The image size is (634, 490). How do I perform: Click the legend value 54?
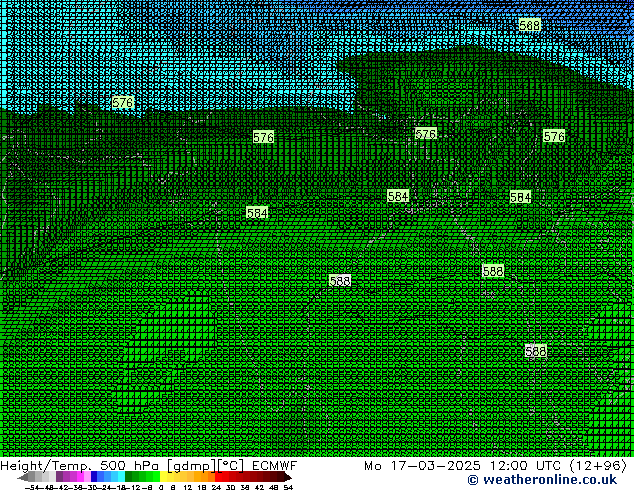click(287, 488)
